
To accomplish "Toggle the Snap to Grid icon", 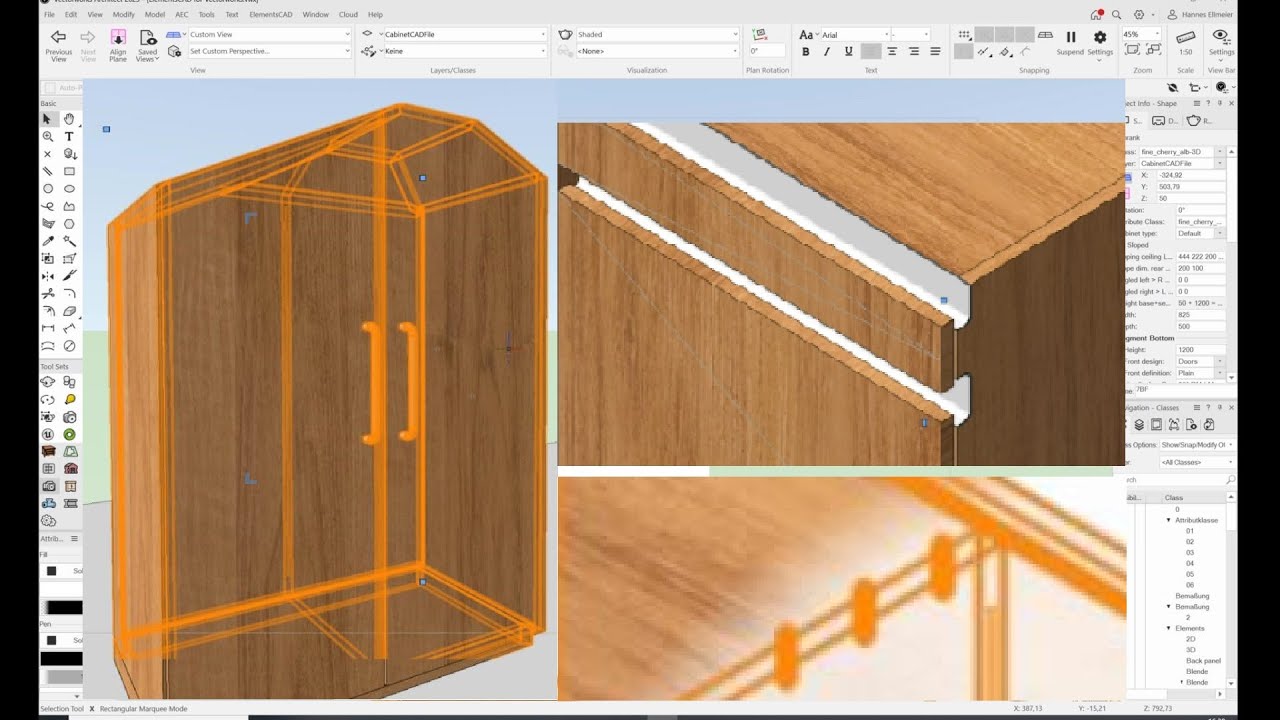I will (963, 34).
